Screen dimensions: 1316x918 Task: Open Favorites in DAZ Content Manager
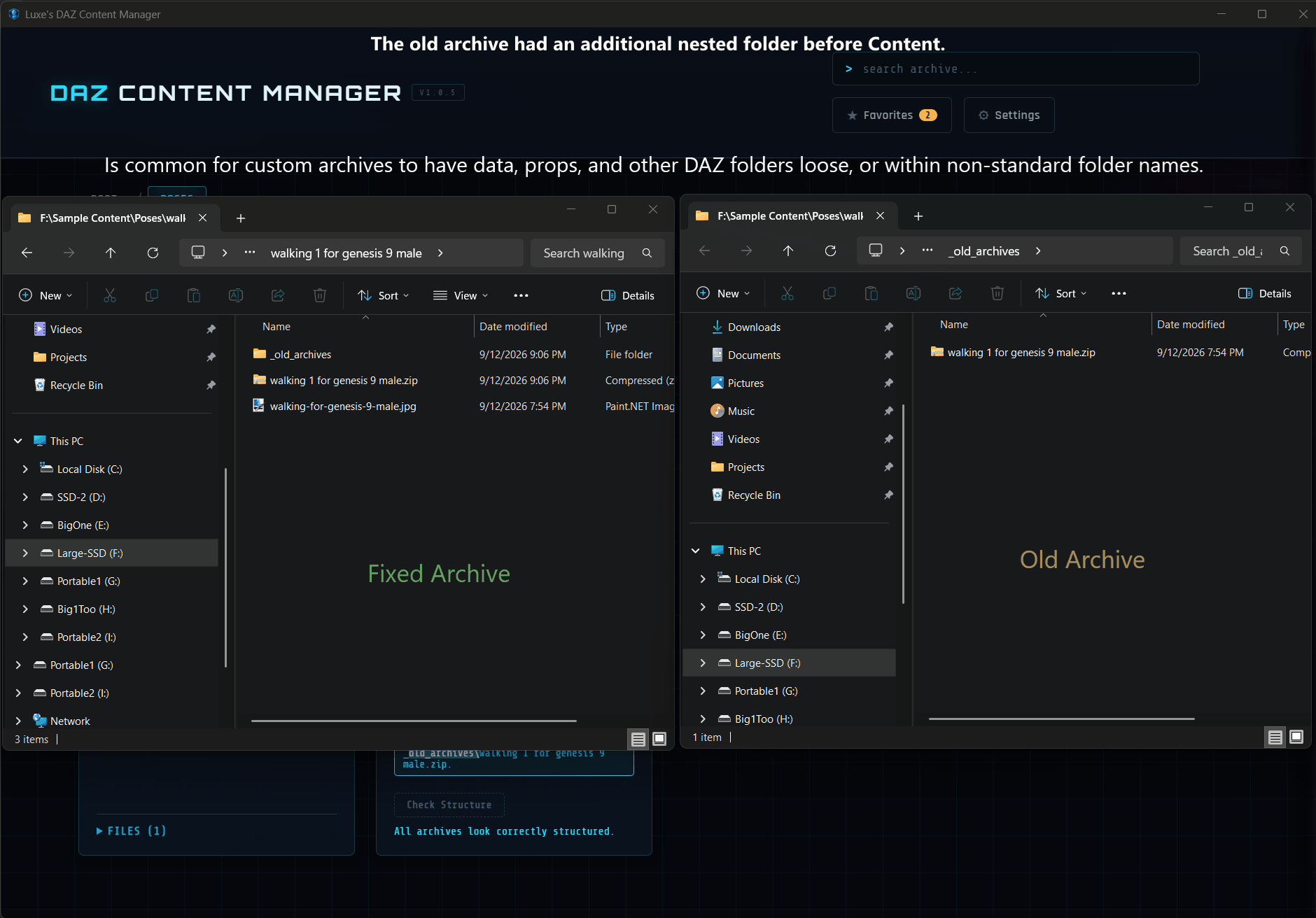[892, 115]
